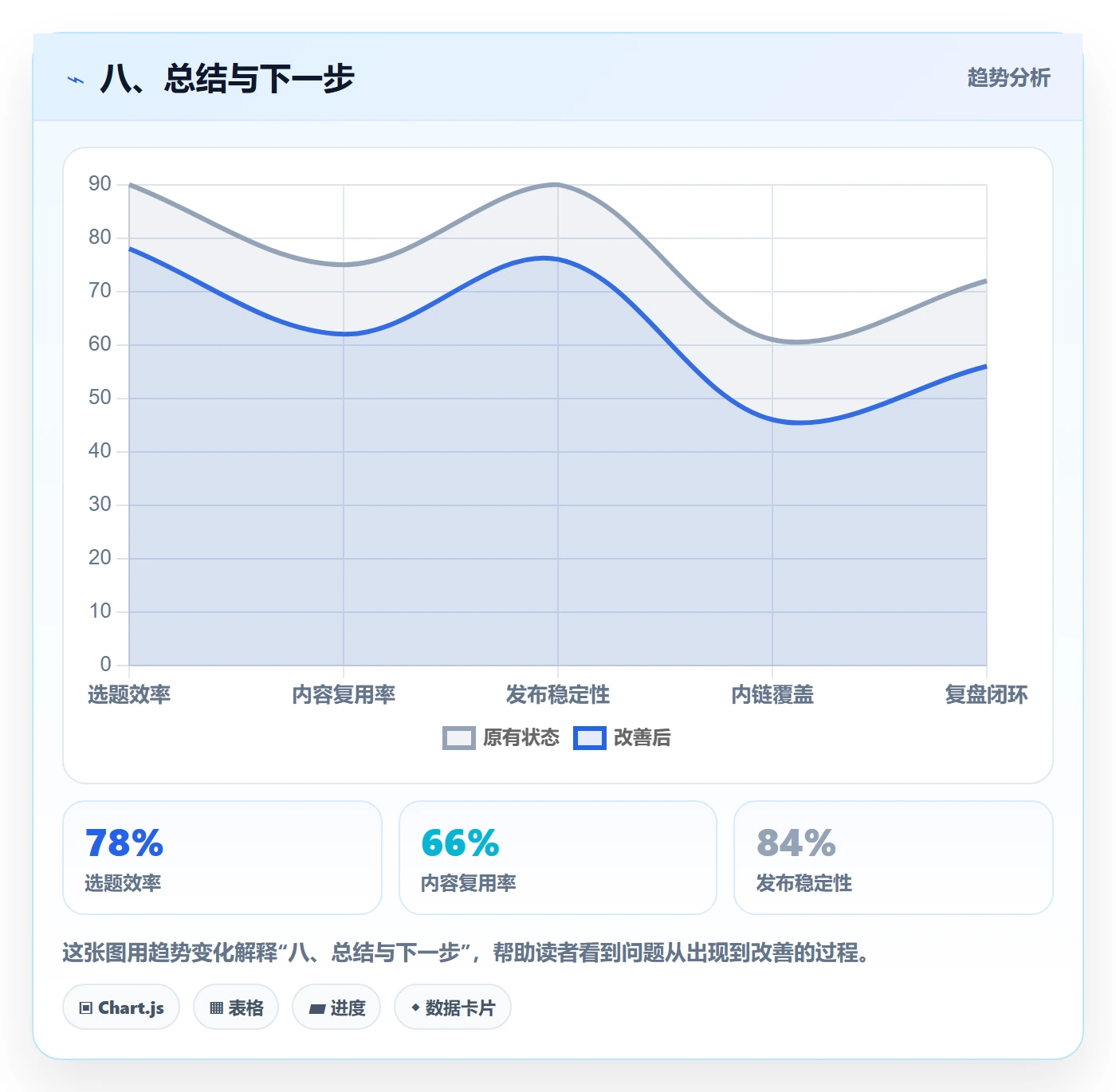Open the 66% 内容复用率 stat card
This screenshot has height=1092, width=1116.
point(558,858)
